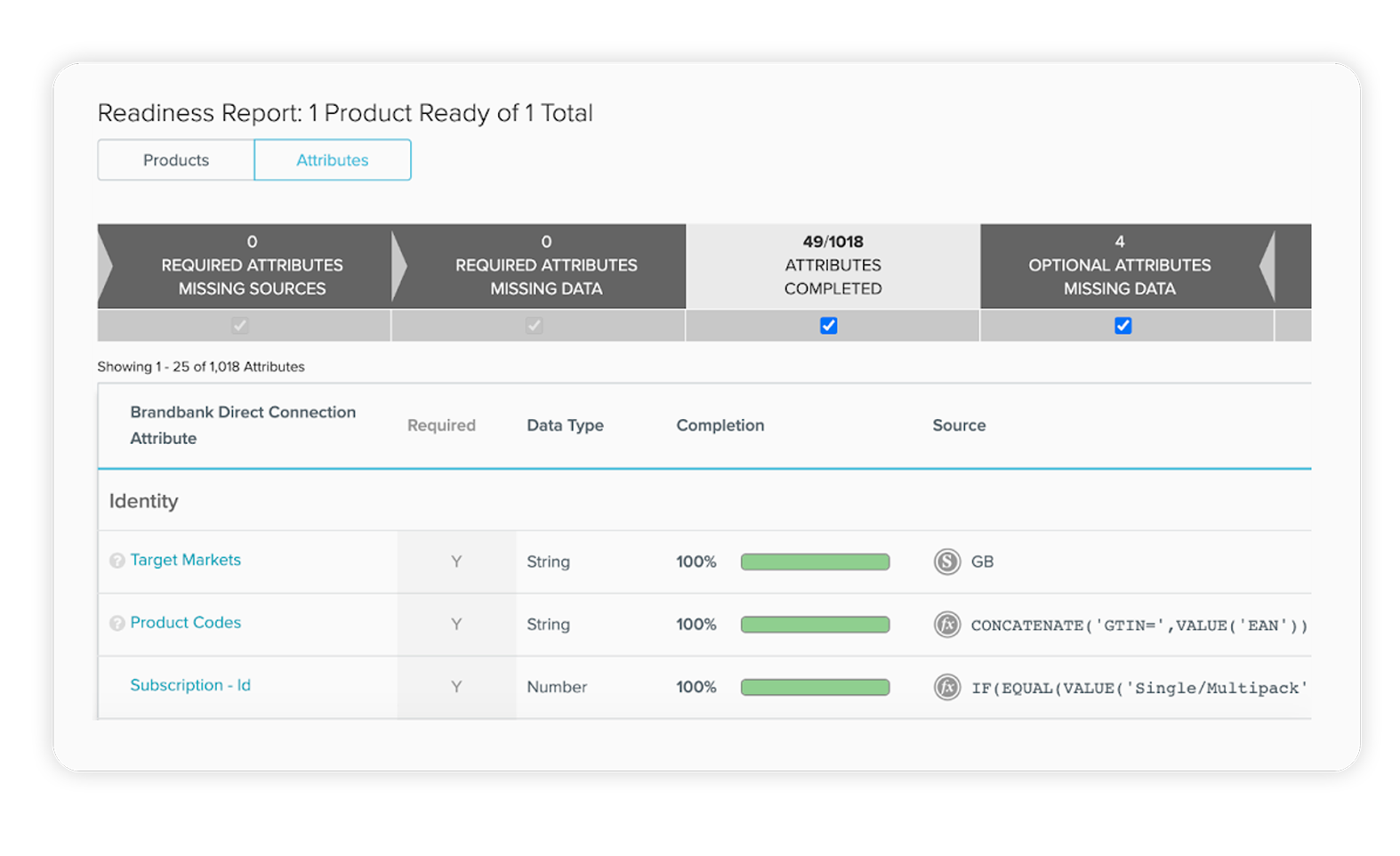Select Optional Attributes Missing Data filter

[x=1119, y=266]
